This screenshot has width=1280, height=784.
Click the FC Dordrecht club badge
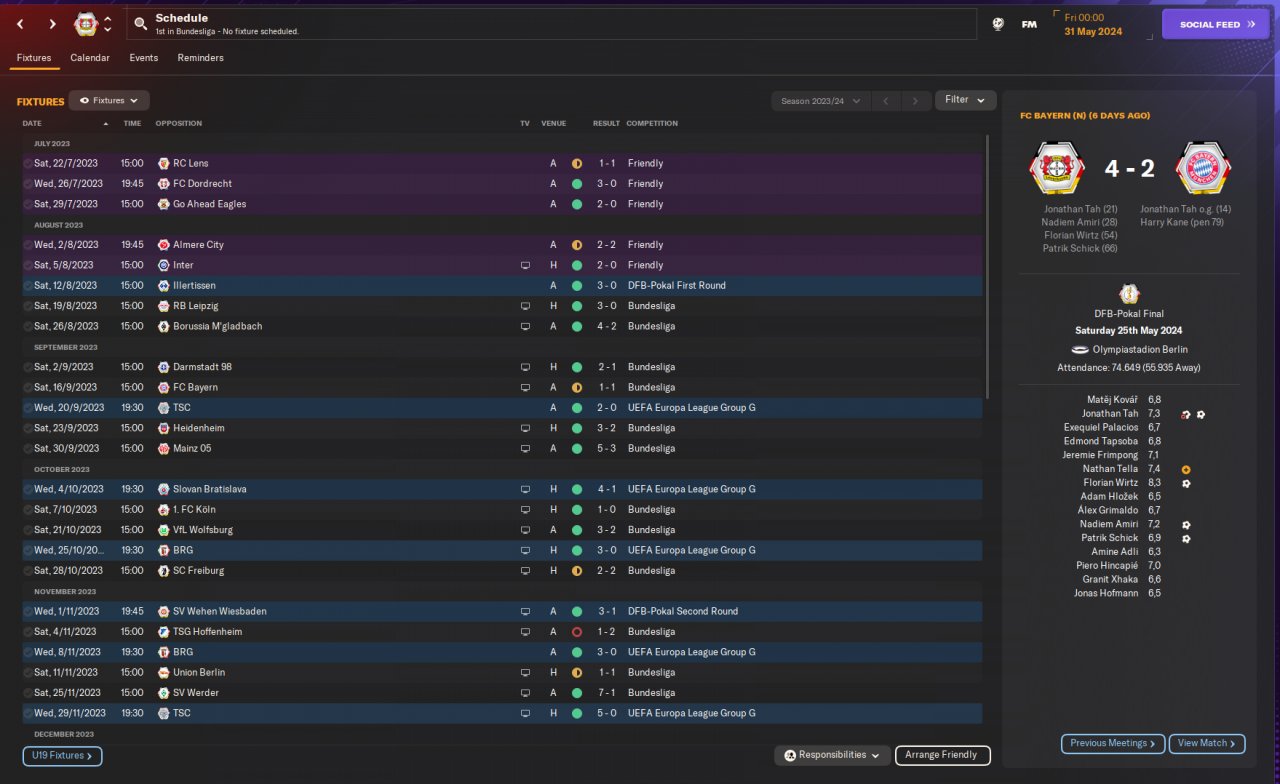click(164, 184)
